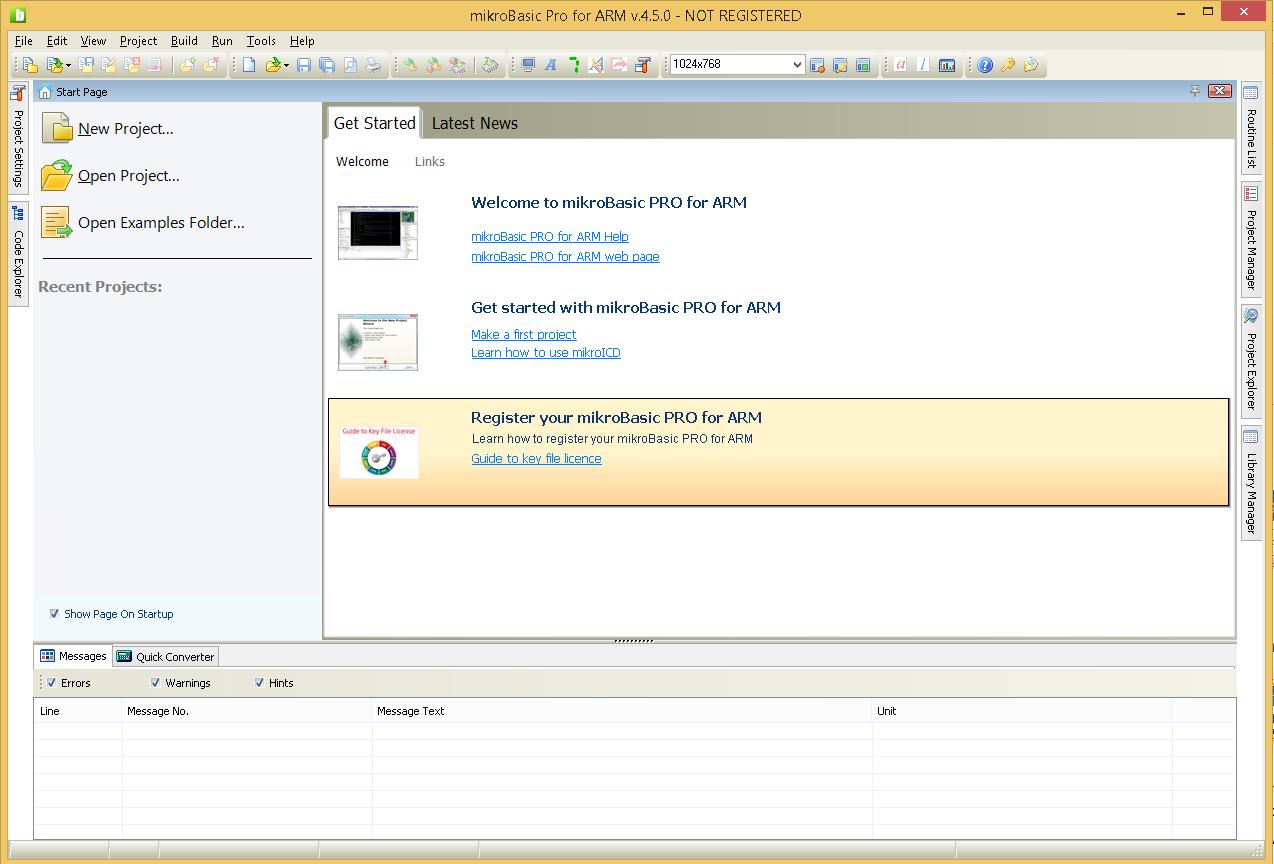1274x864 pixels.
Task: Open the Help menu
Action: (302, 41)
